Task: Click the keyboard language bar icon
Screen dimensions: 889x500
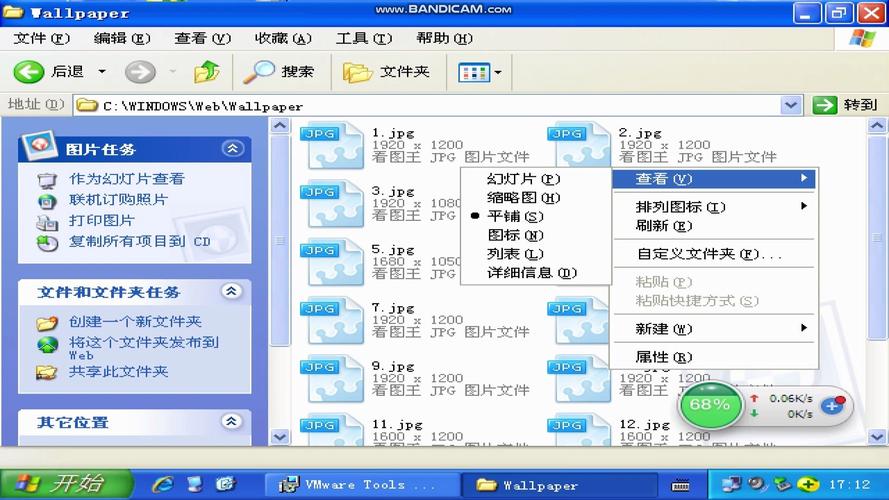Action: [680, 485]
